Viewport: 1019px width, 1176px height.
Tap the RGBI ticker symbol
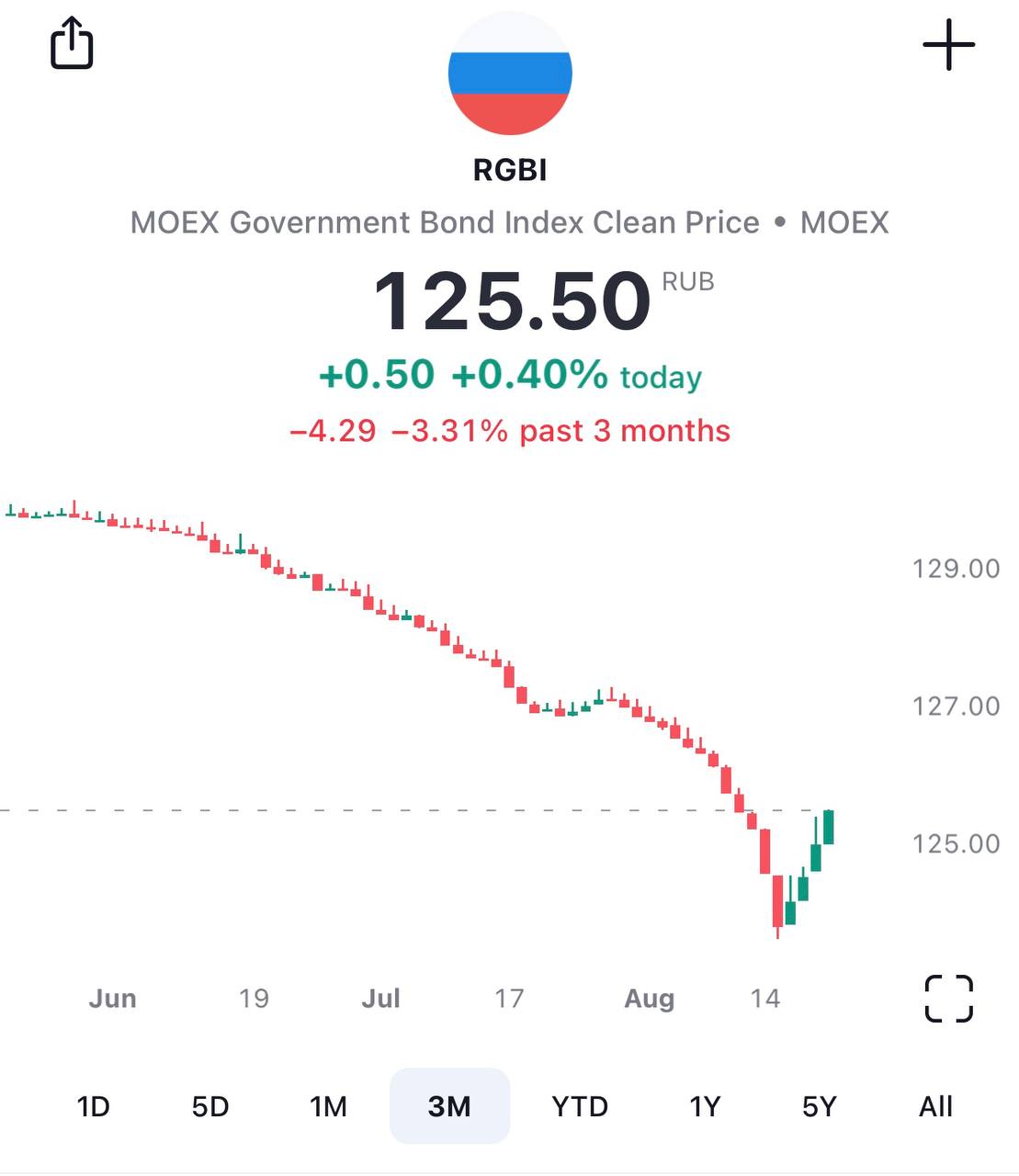pos(510,170)
